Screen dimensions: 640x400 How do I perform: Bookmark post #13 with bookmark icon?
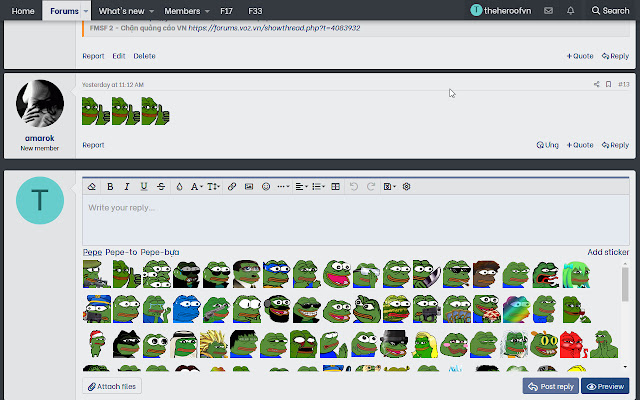pyautogui.click(x=608, y=84)
